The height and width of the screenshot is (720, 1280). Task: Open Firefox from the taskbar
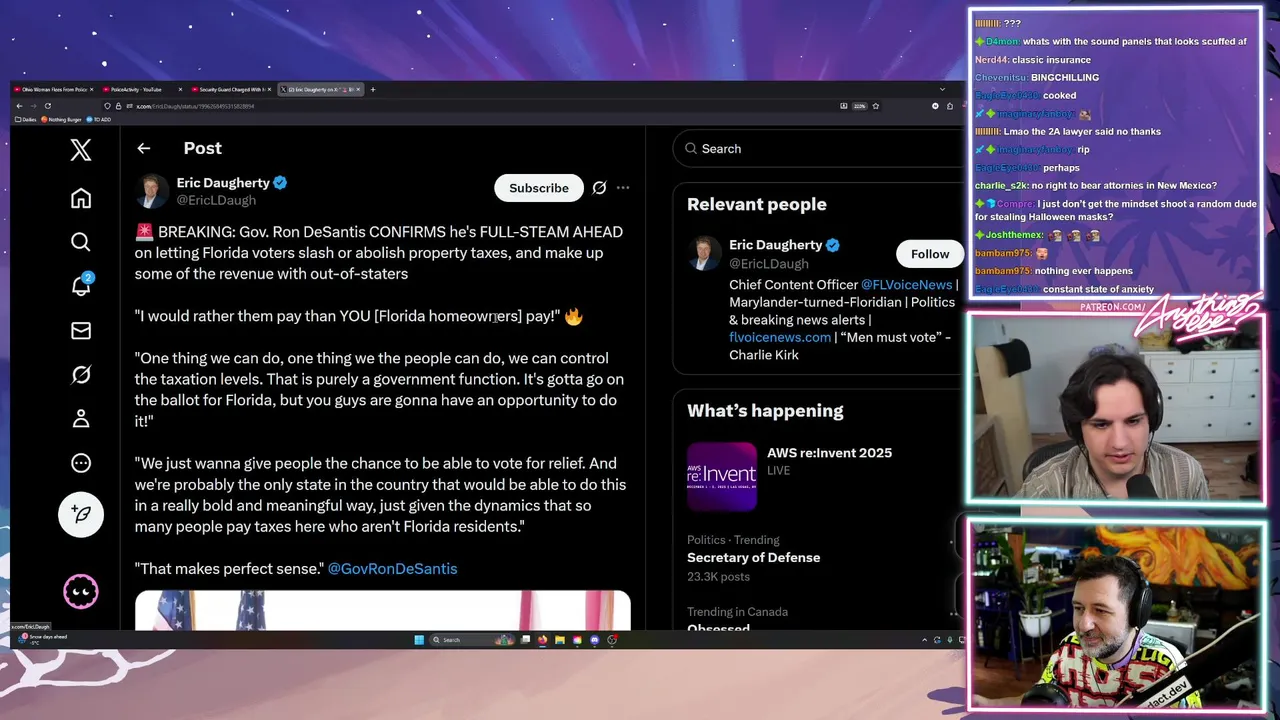pos(543,640)
